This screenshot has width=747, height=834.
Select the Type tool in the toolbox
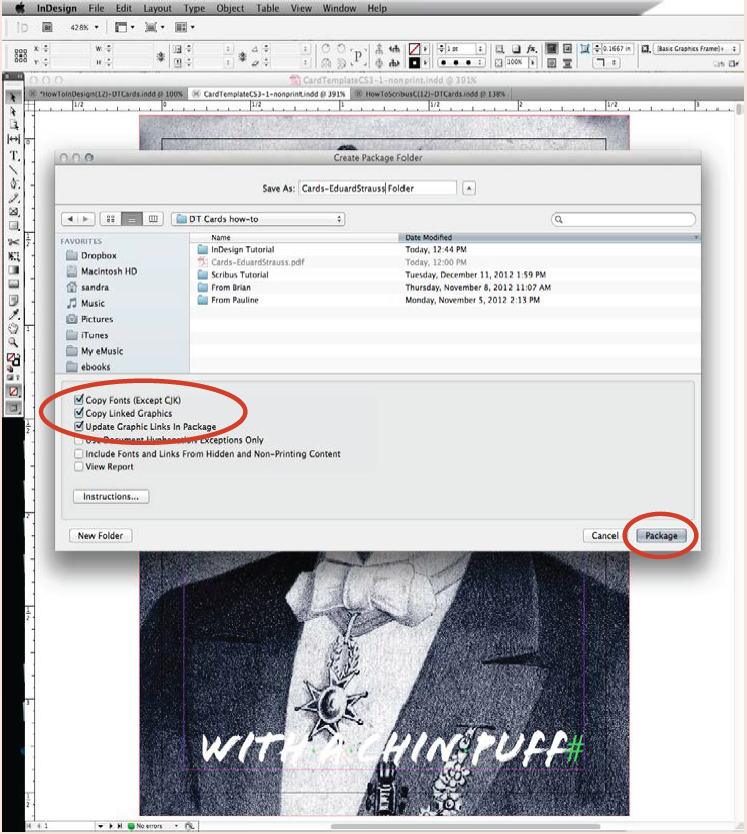pyautogui.click(x=14, y=156)
